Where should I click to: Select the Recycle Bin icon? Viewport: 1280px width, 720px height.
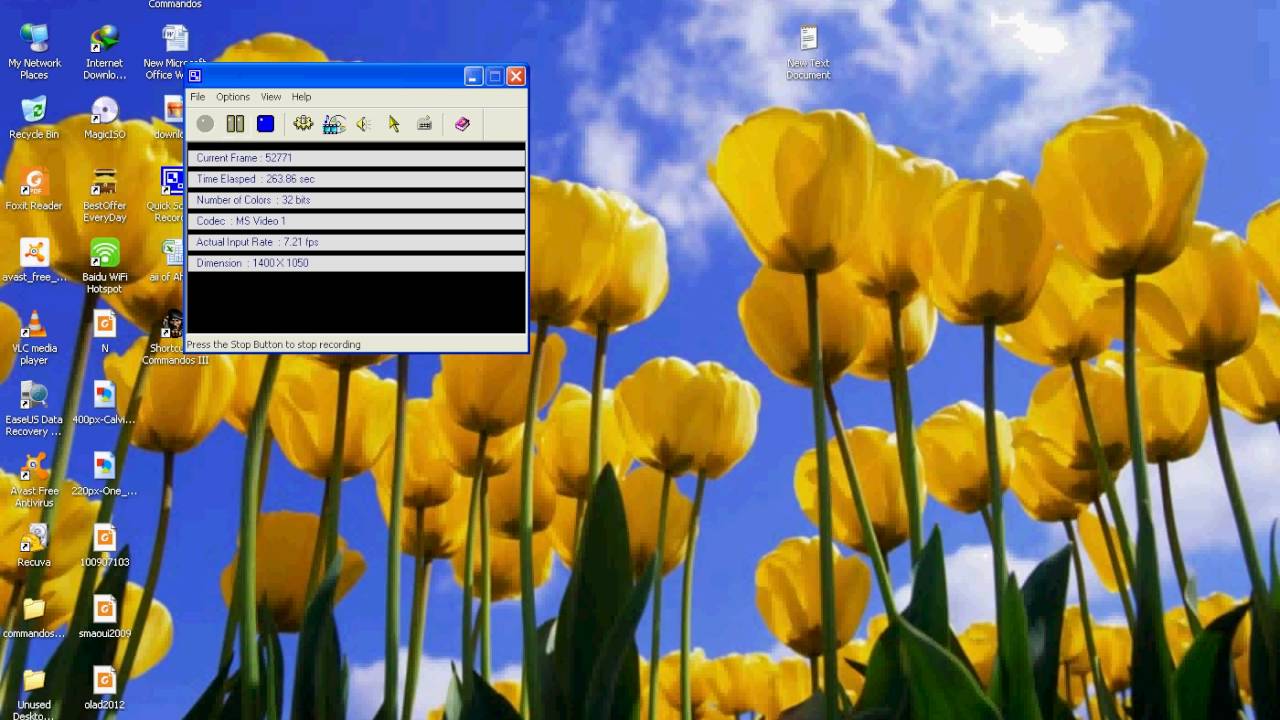click(x=34, y=118)
